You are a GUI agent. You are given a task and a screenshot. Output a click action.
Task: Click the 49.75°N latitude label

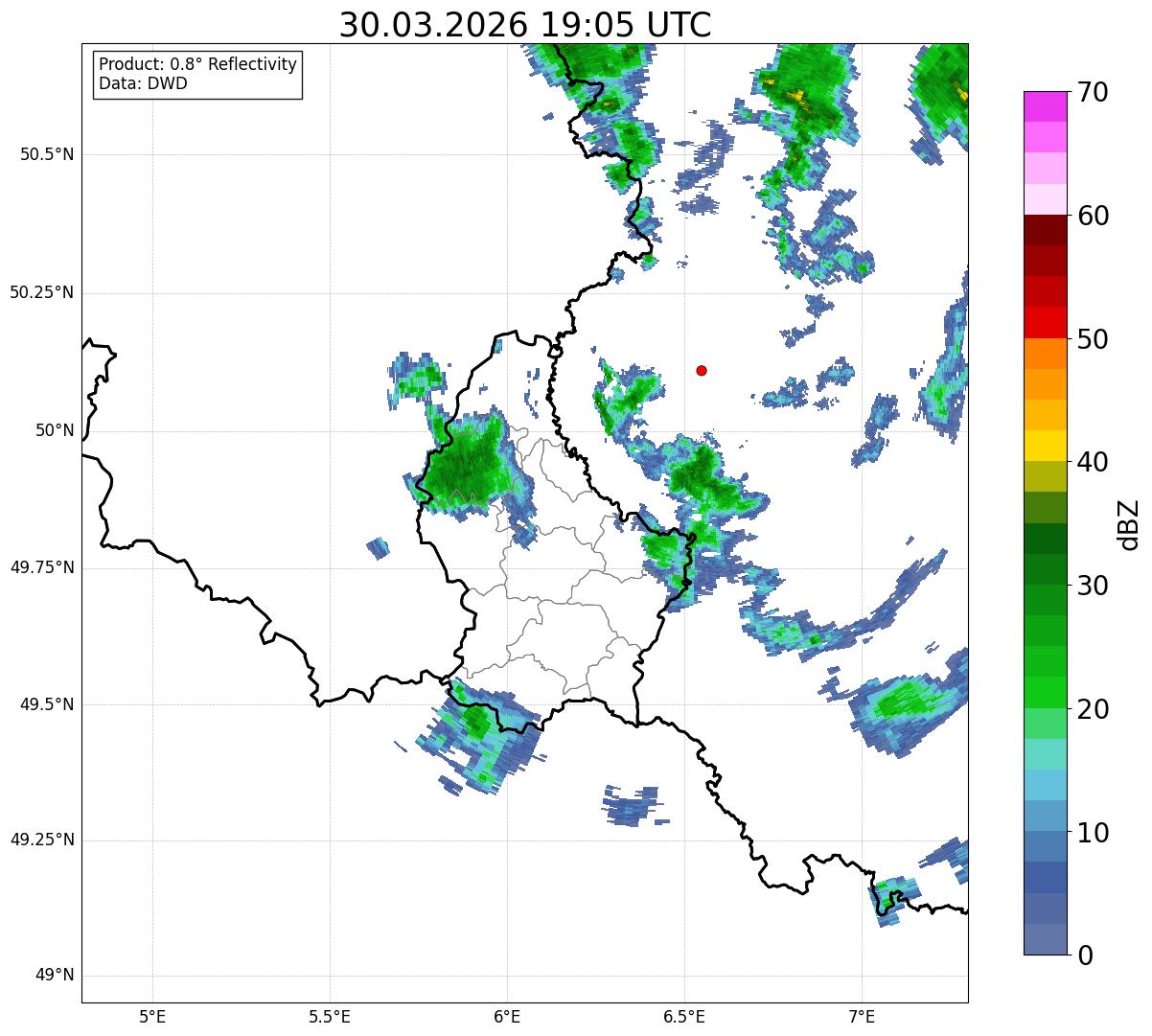pyautogui.click(x=41, y=567)
